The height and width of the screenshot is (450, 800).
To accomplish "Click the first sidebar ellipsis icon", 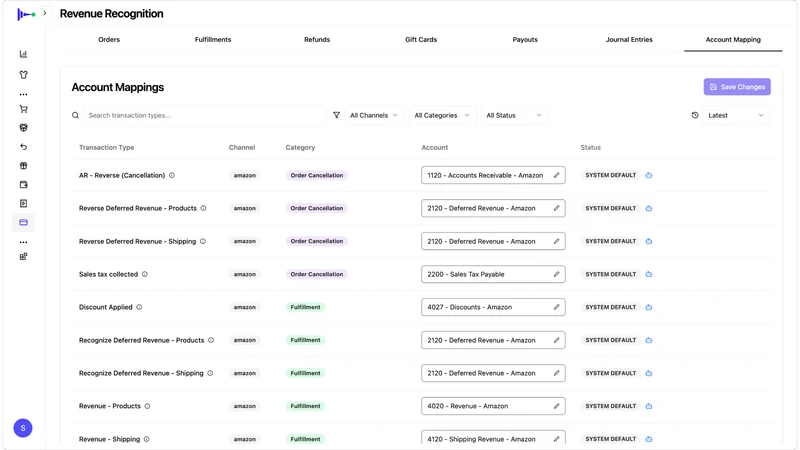I will tap(23, 94).
